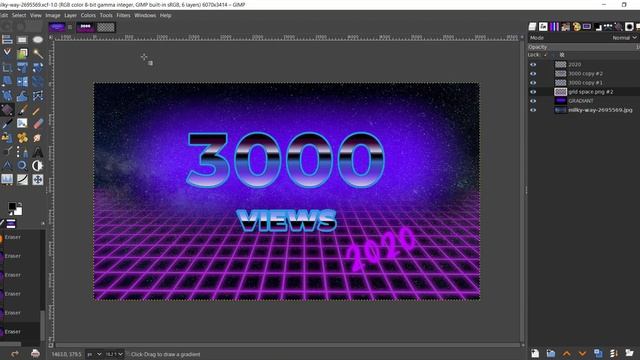Select the Warp Transform tool

point(22,96)
